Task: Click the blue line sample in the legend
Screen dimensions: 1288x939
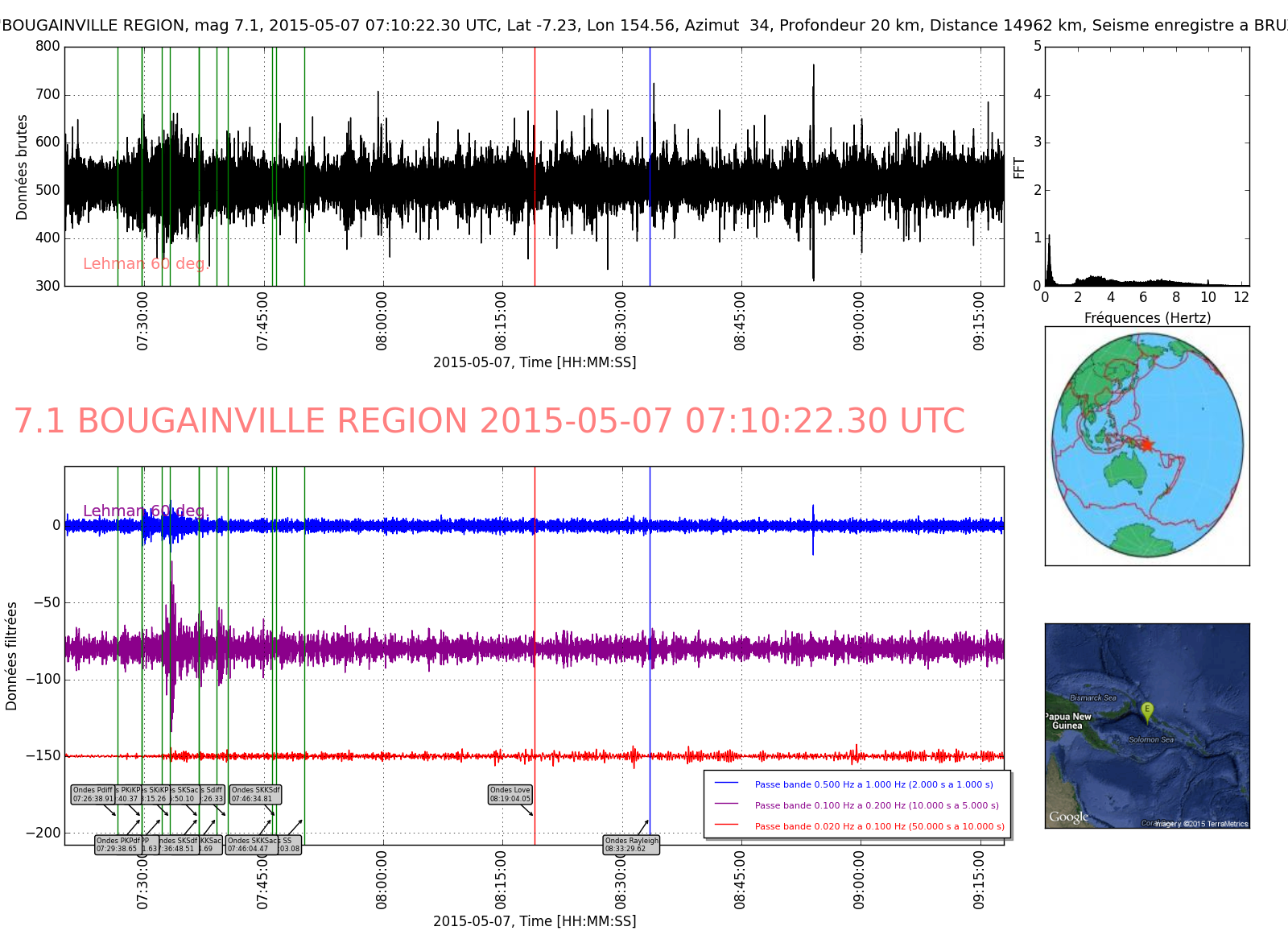Action: click(x=726, y=784)
